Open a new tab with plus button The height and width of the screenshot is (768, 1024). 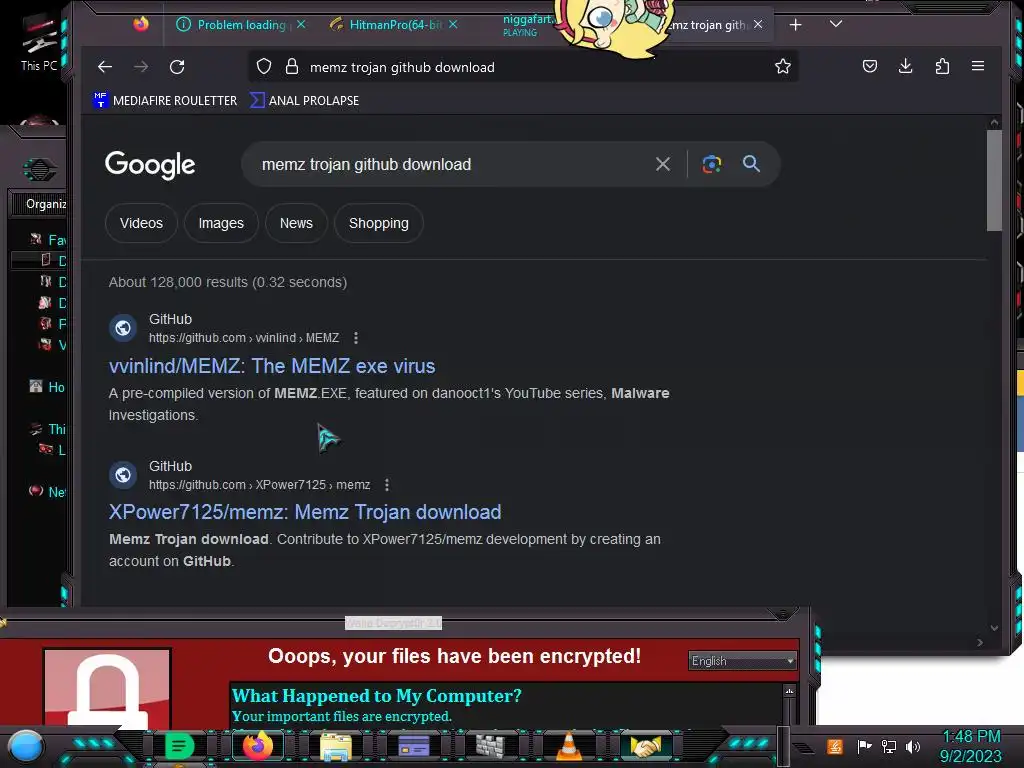(795, 25)
